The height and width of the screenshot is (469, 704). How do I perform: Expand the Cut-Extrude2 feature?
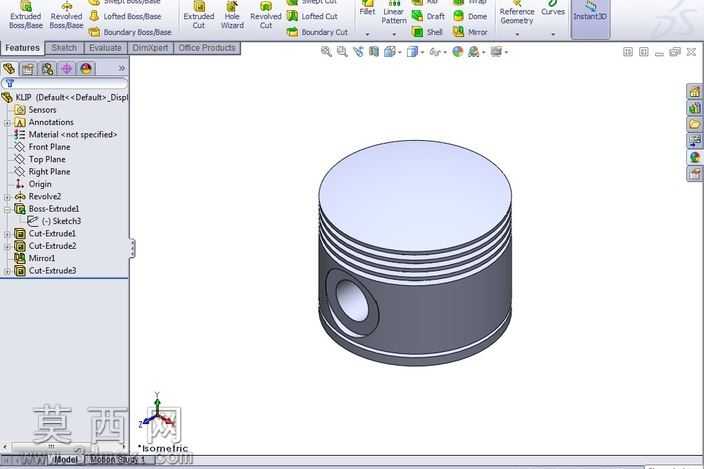coord(7,246)
